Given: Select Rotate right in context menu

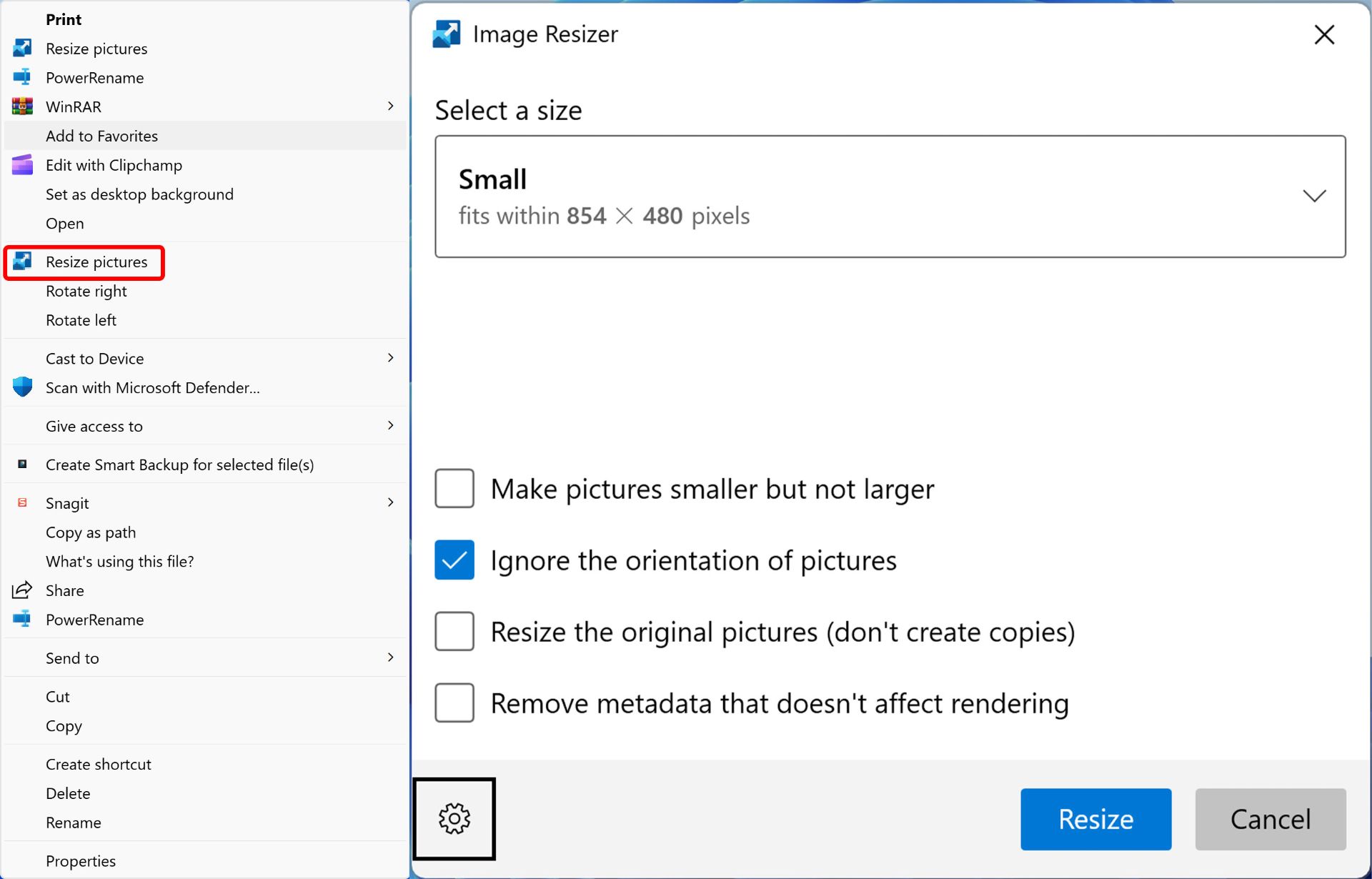Looking at the screenshot, I should [x=86, y=291].
